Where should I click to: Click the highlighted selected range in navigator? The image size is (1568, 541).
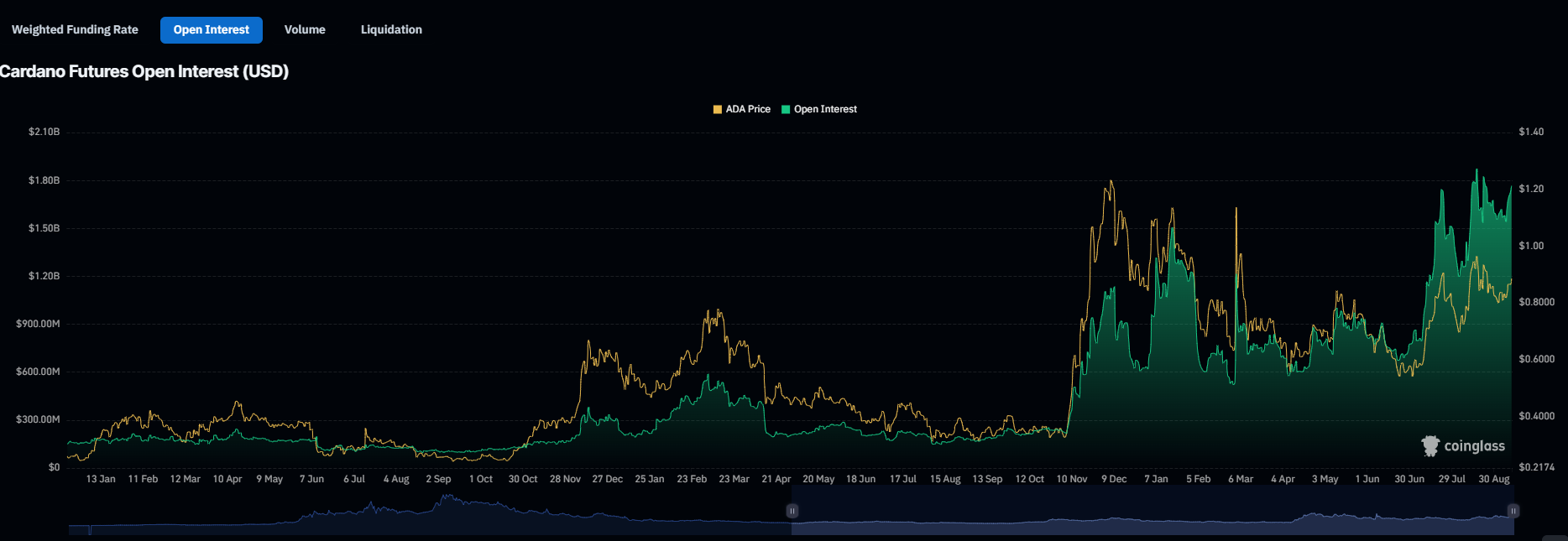(x=1150, y=516)
